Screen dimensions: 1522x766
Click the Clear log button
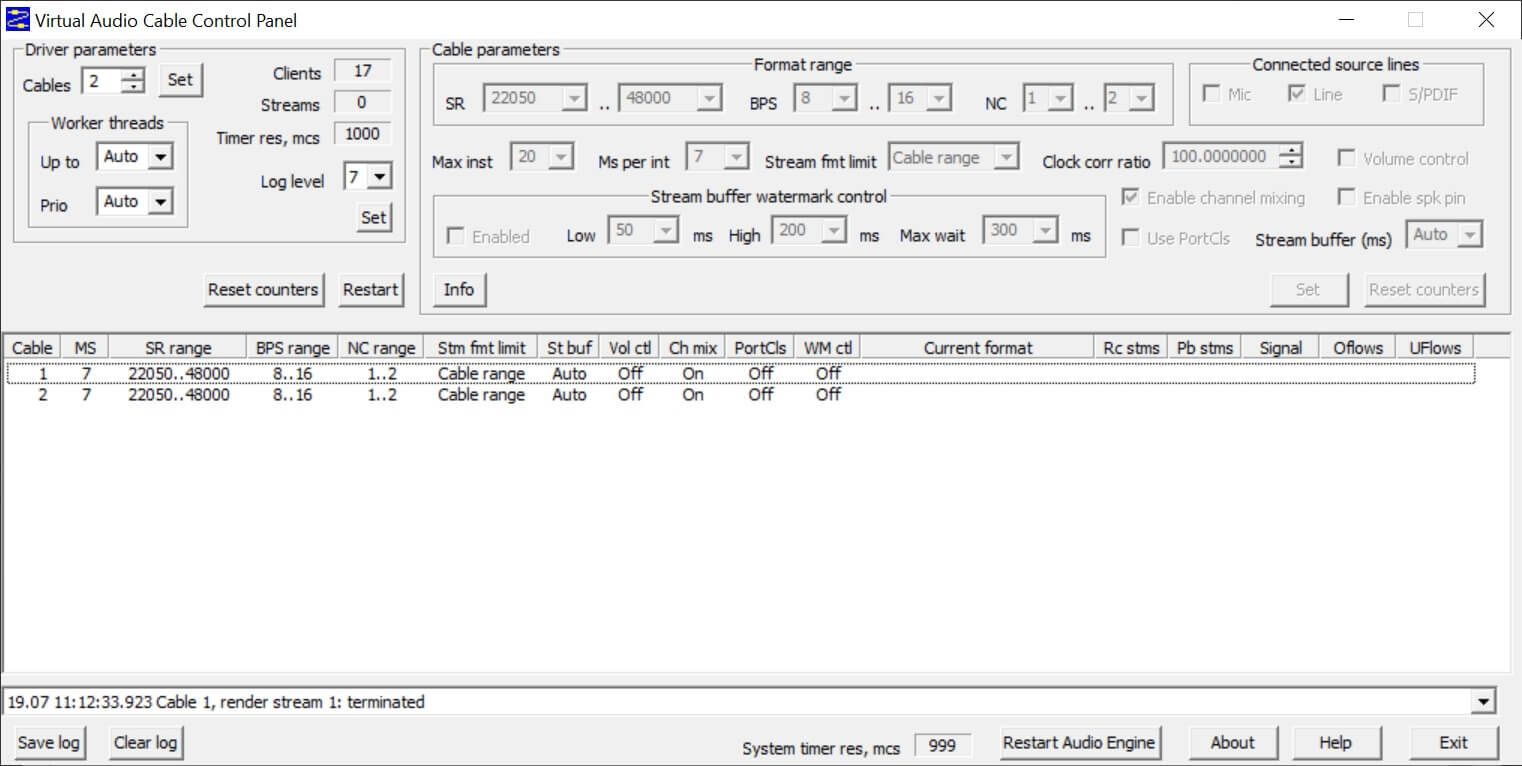point(146,743)
